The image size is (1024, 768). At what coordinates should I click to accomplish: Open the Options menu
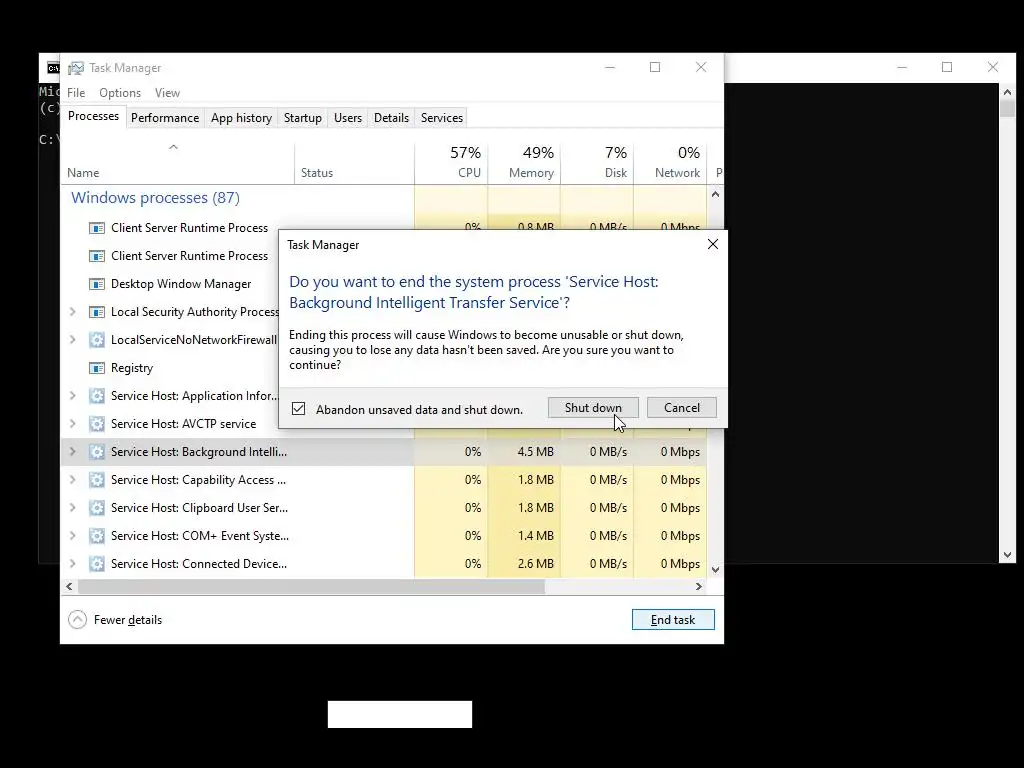point(120,93)
